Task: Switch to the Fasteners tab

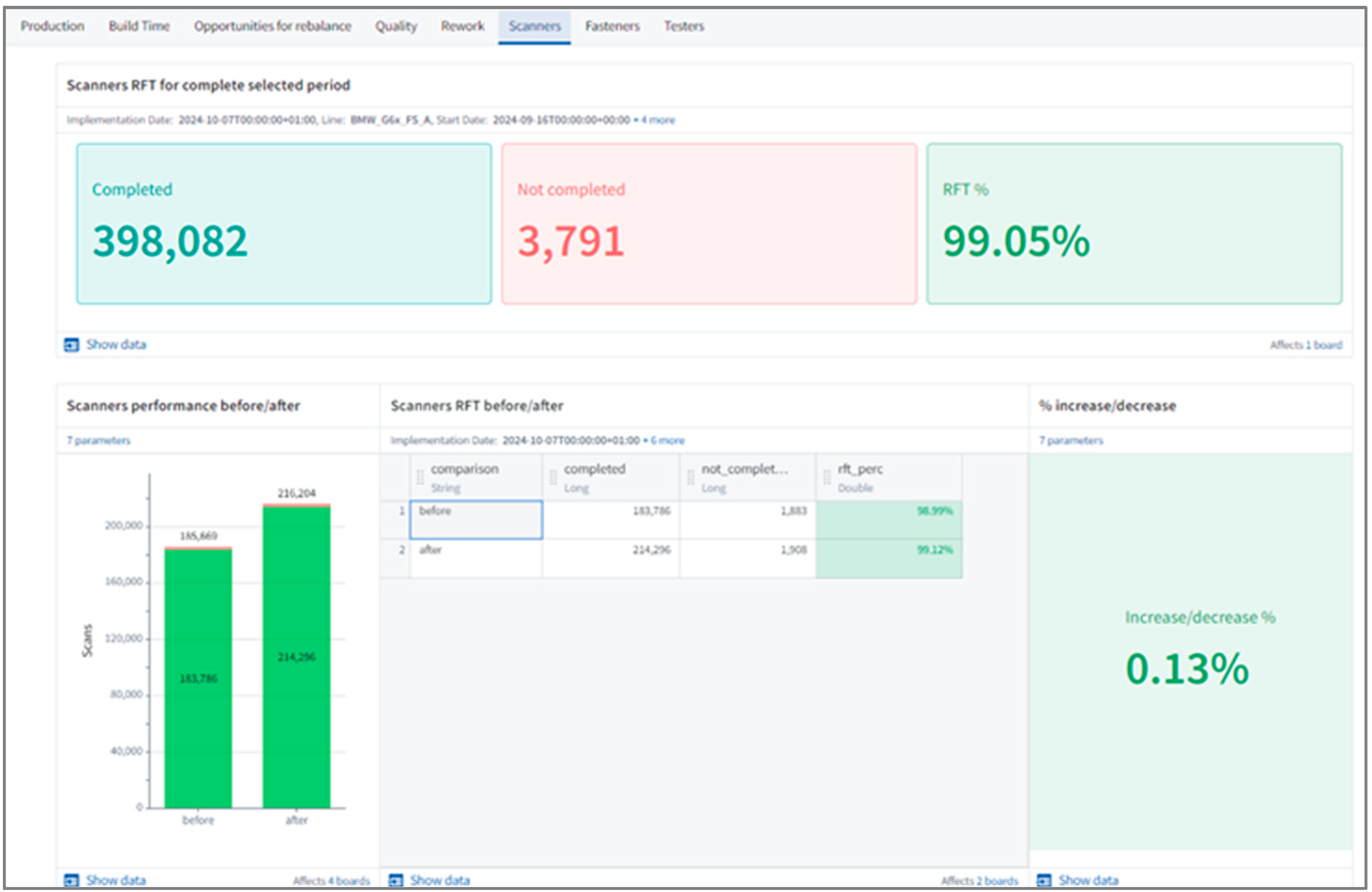Action: click(x=612, y=26)
